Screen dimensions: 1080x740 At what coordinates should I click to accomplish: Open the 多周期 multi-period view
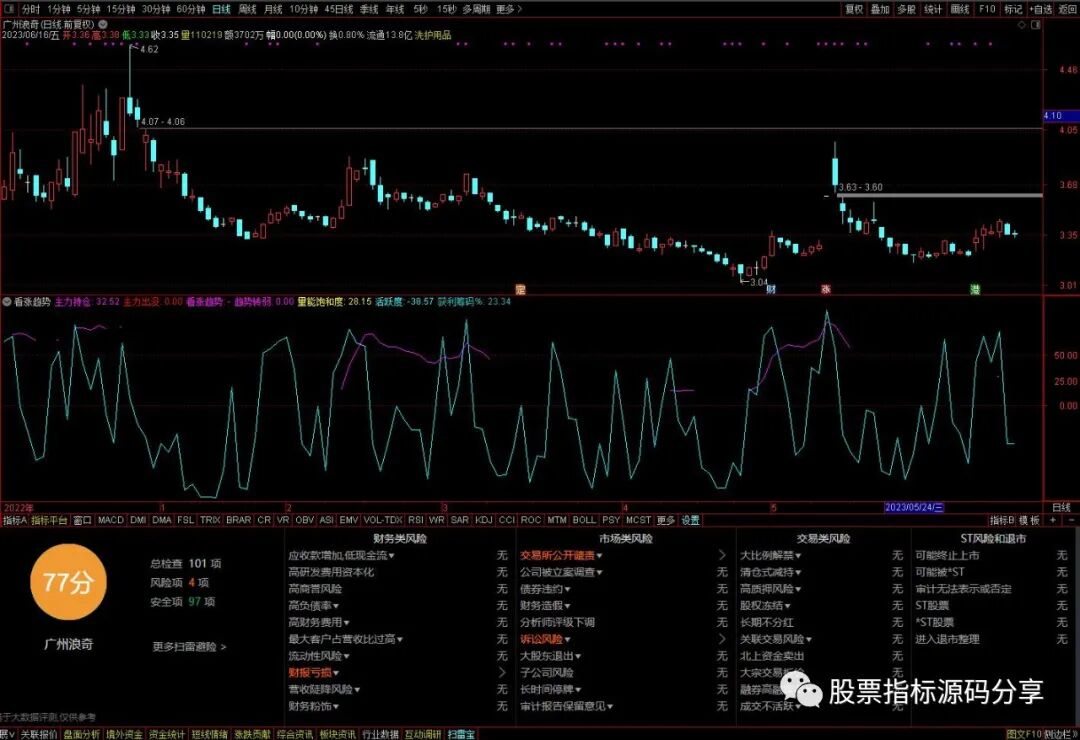[x=477, y=9]
